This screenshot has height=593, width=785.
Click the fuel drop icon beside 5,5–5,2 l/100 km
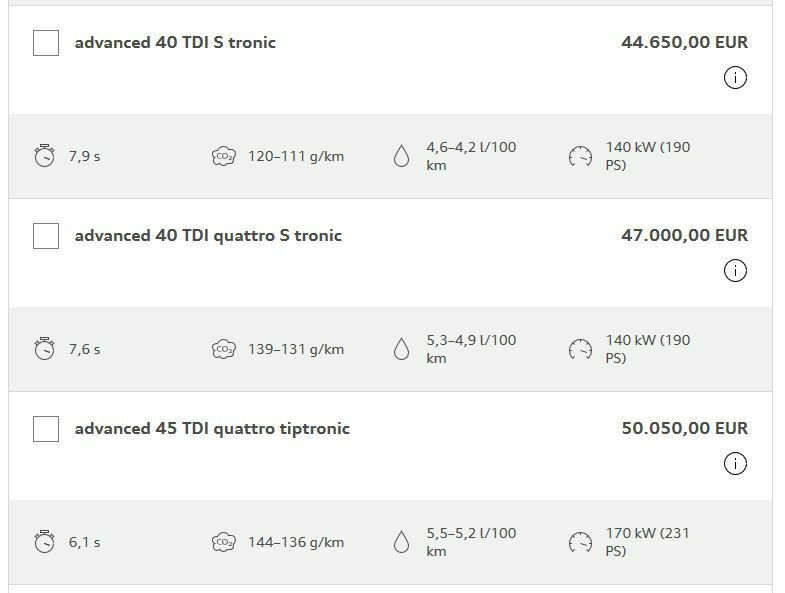pos(401,542)
